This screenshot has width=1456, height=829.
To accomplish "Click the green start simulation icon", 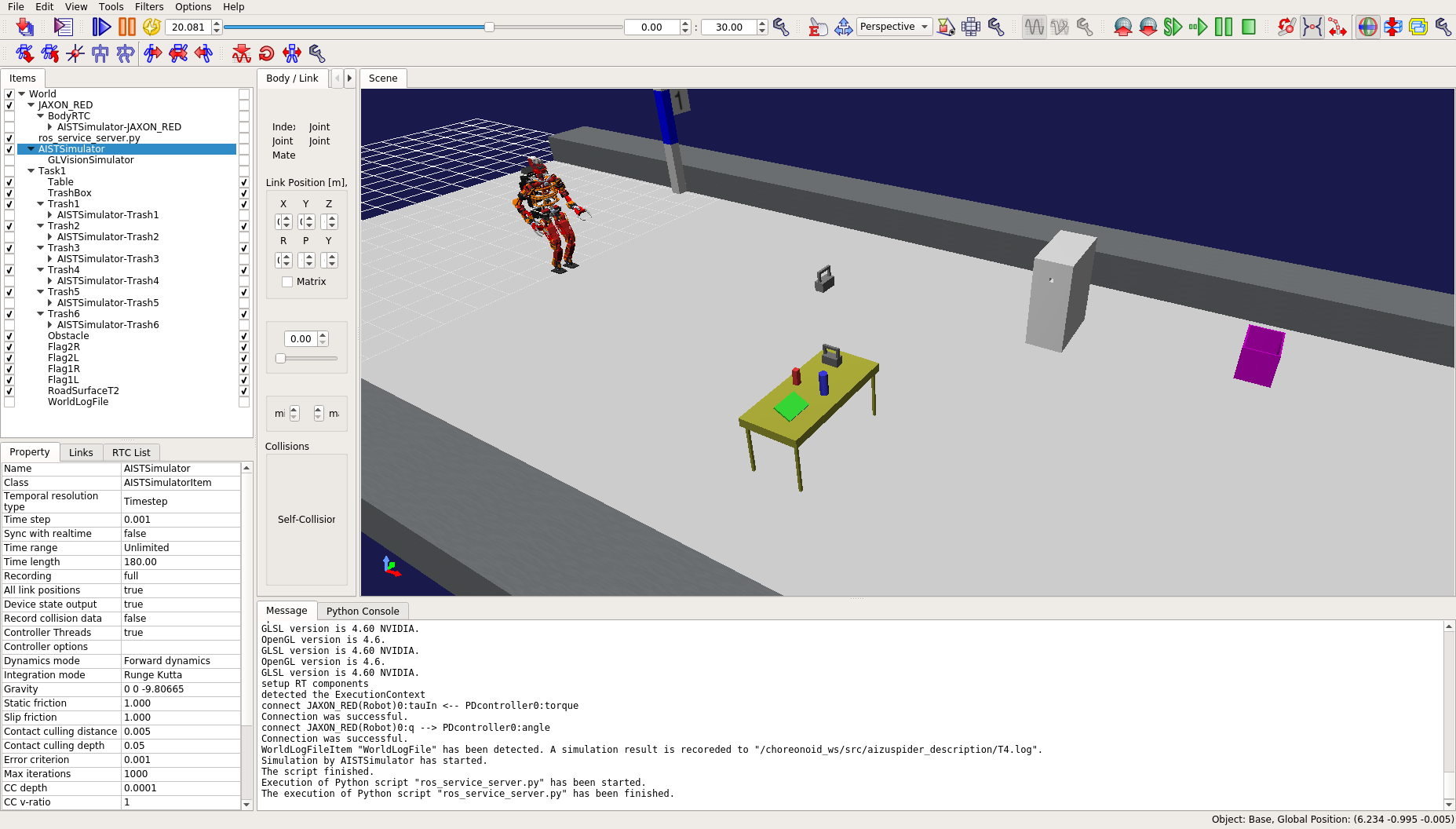I will tap(1173, 27).
